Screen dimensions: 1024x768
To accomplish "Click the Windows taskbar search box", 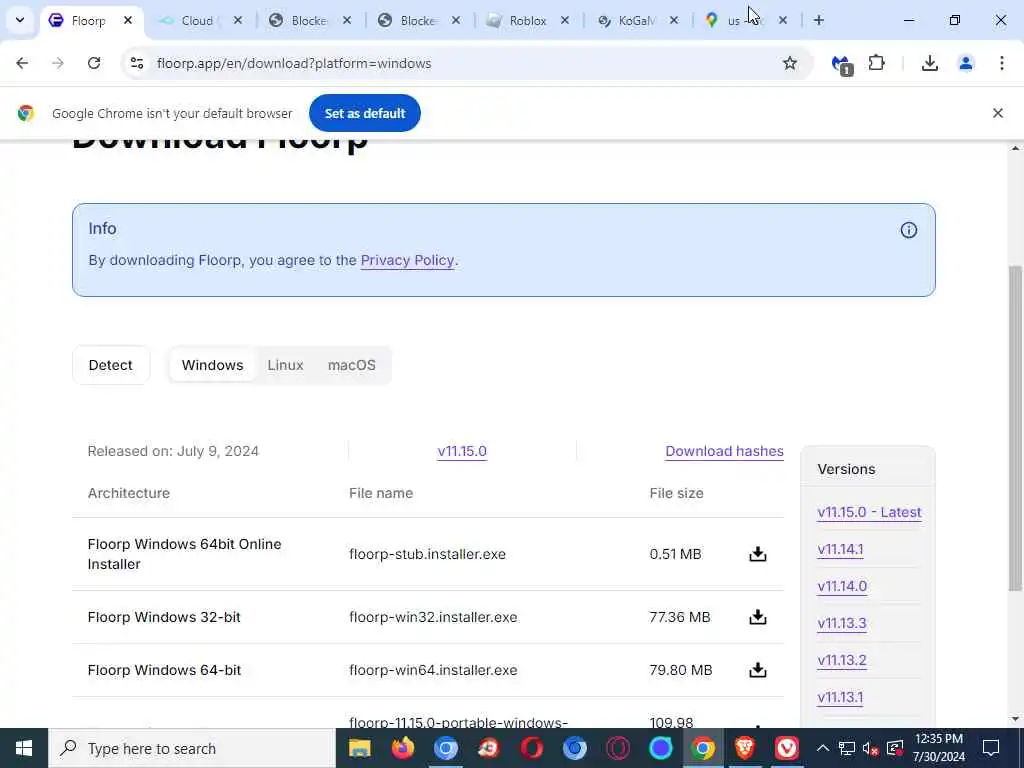I will pyautogui.click(x=192, y=748).
